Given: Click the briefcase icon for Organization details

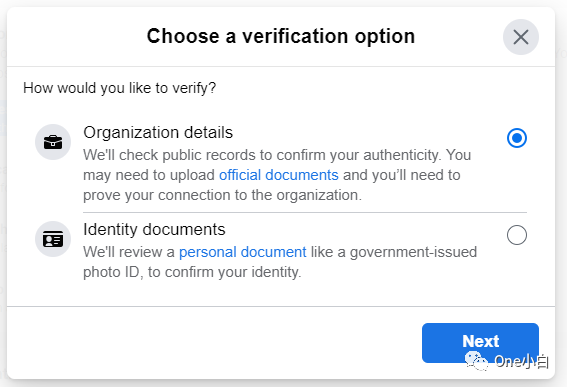Looking at the screenshot, I should [53, 142].
